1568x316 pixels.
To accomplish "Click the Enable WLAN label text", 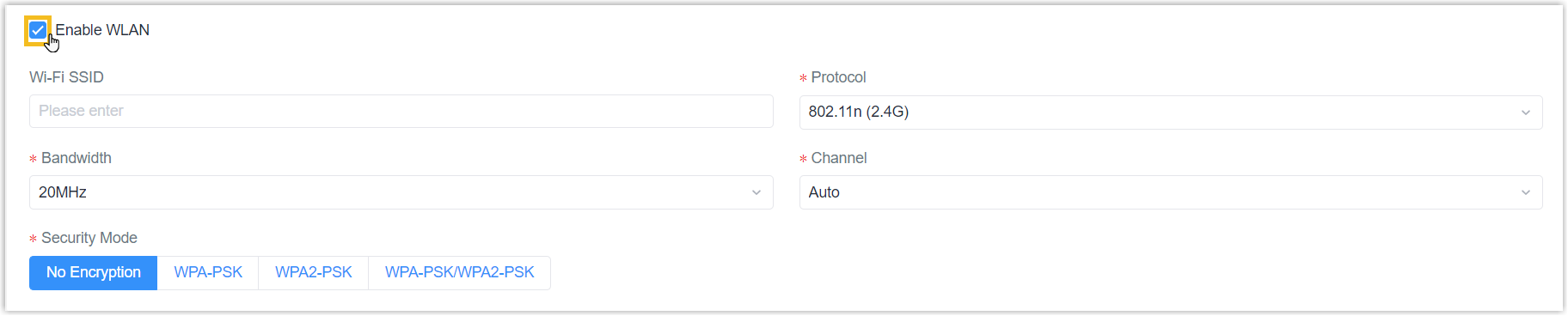I will [x=102, y=30].
